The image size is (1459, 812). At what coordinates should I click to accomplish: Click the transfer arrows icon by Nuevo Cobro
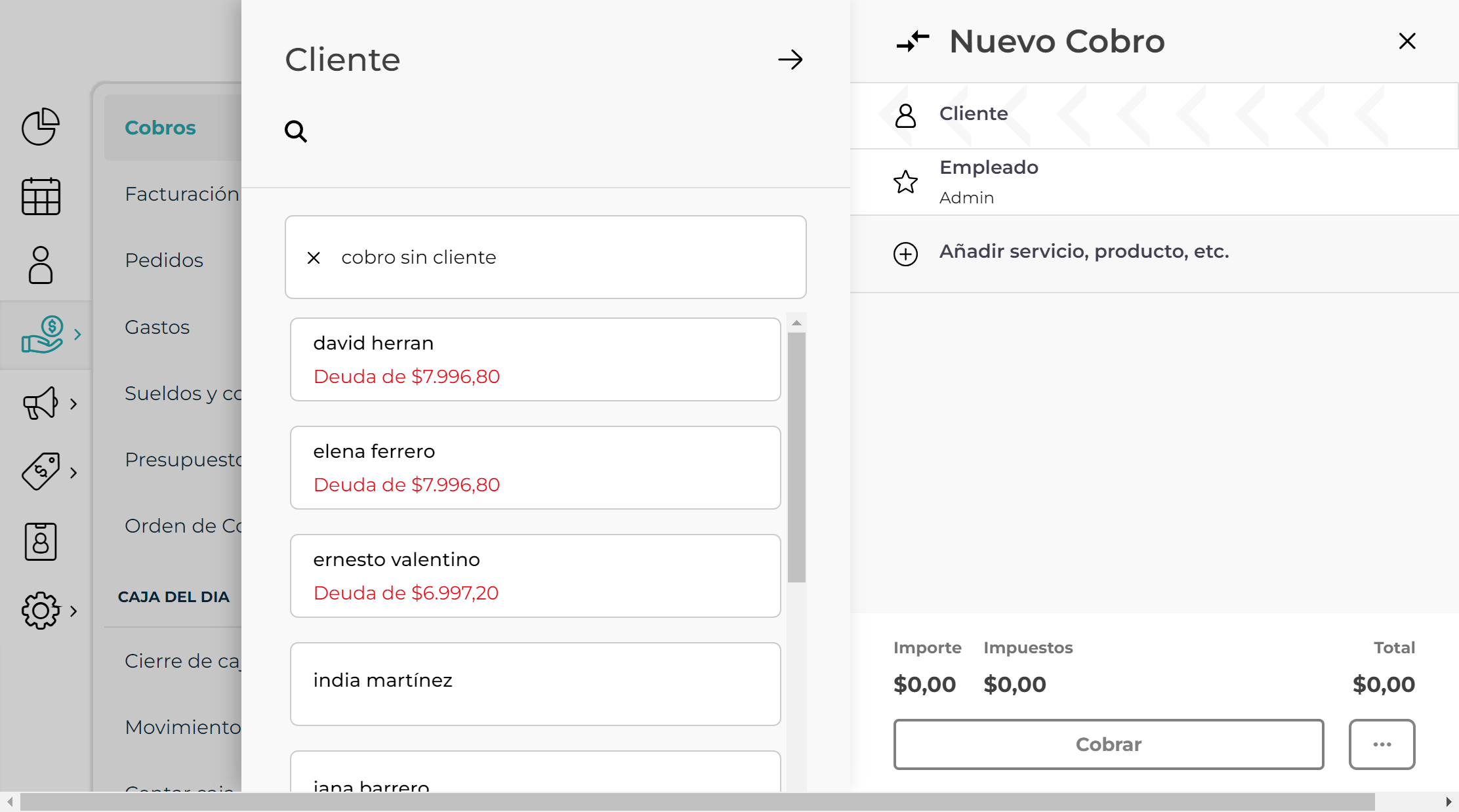(x=913, y=41)
